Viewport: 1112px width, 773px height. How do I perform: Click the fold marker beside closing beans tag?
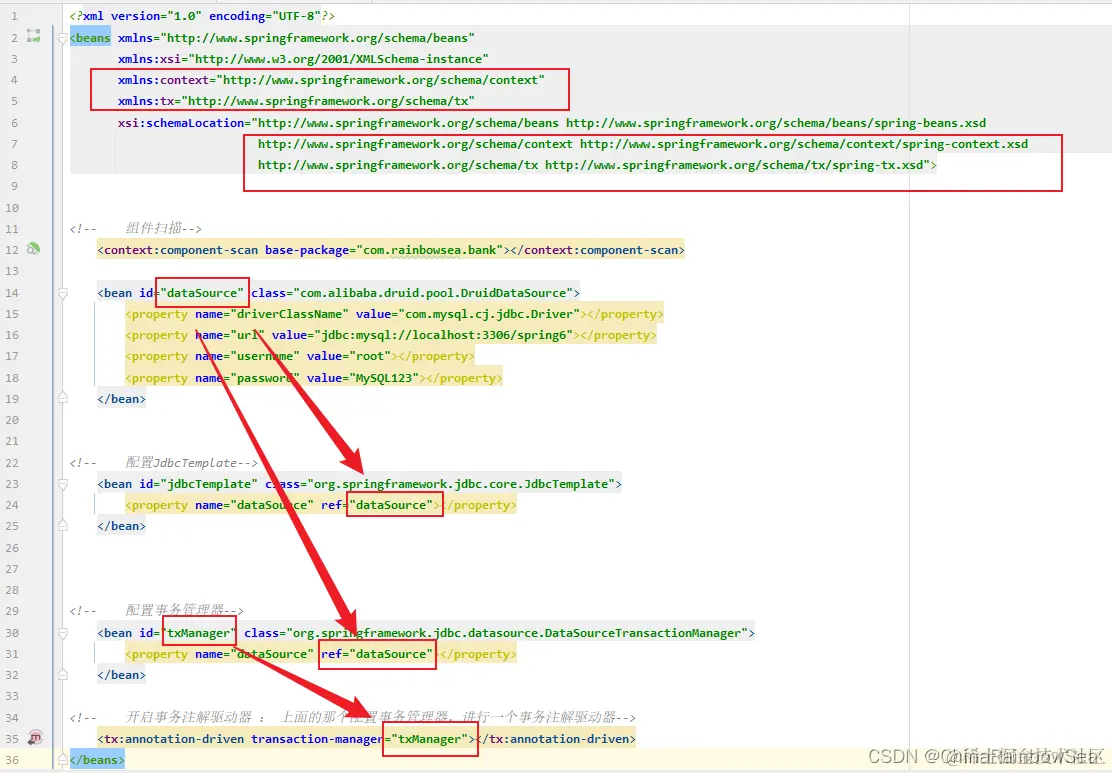62,760
